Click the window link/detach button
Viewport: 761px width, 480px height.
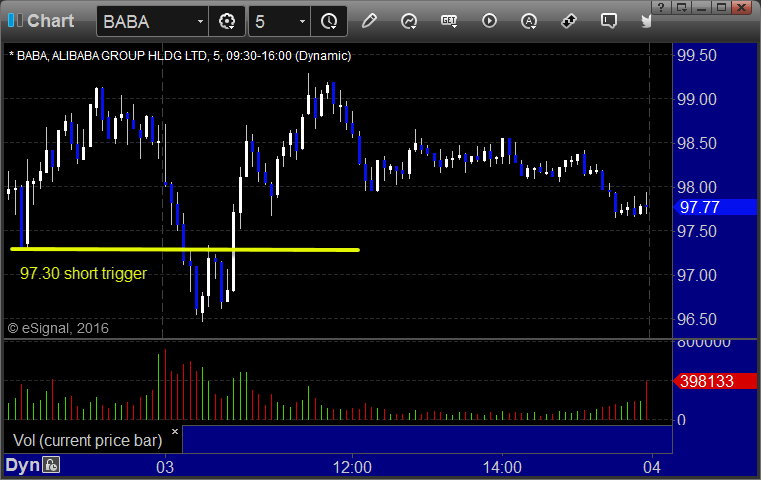[x=681, y=7]
